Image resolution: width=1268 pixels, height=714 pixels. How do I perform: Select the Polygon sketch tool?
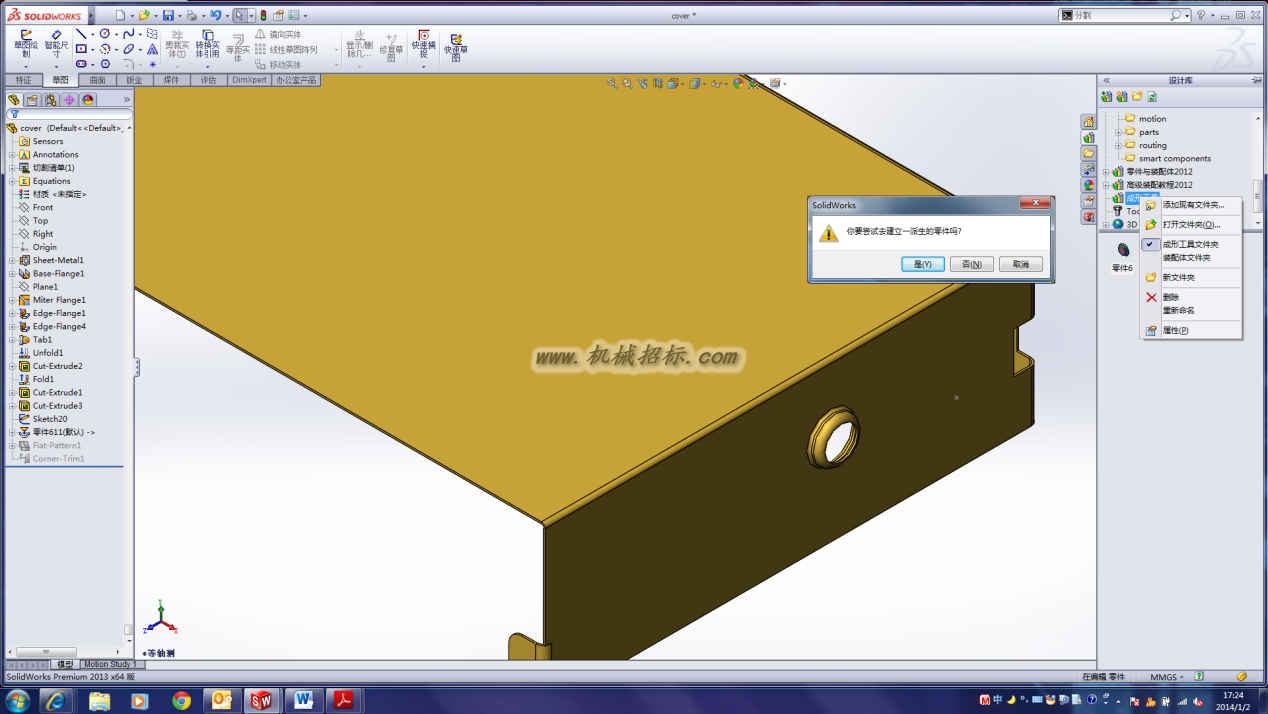pos(105,64)
